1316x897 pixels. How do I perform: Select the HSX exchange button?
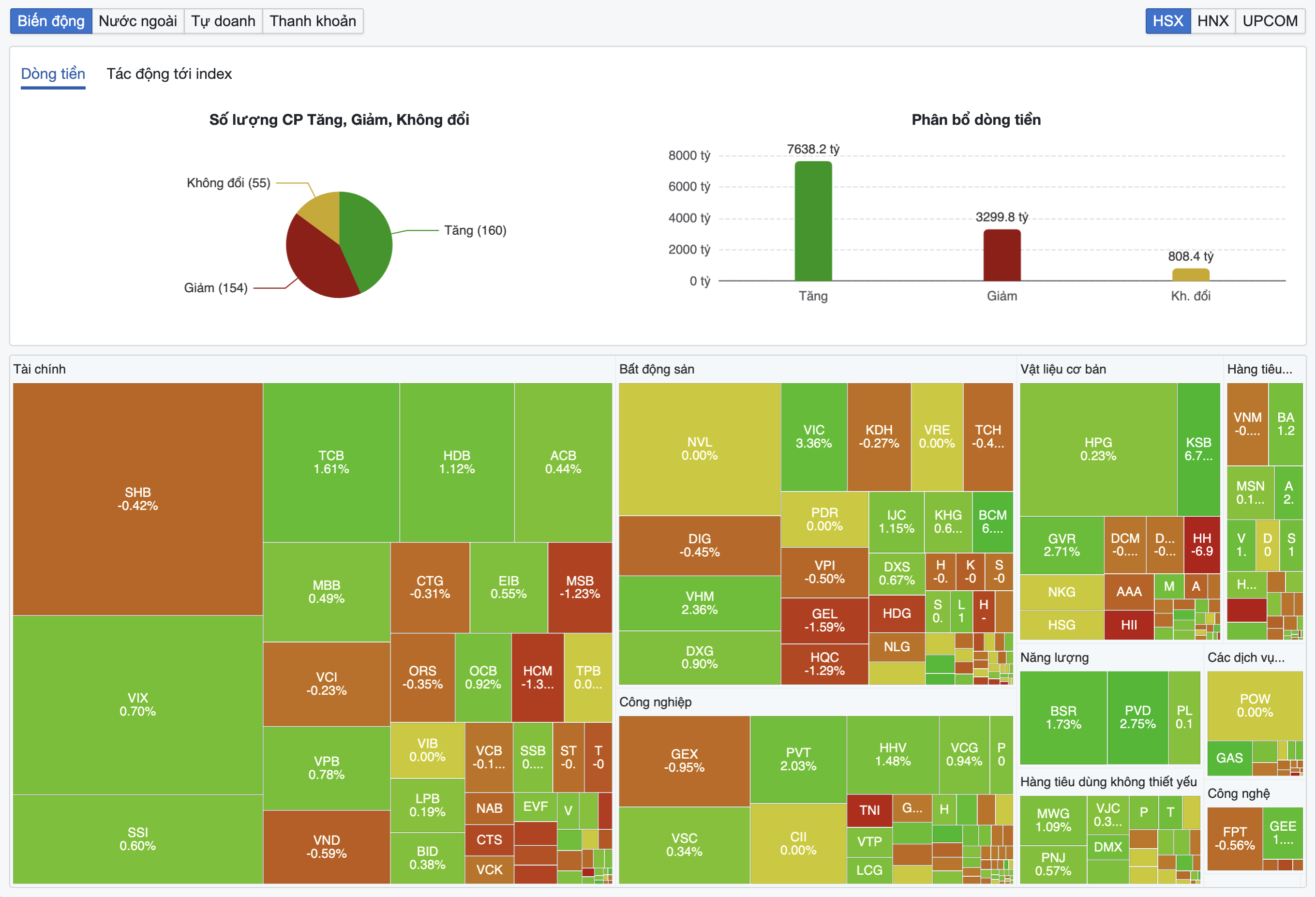pos(1167,21)
